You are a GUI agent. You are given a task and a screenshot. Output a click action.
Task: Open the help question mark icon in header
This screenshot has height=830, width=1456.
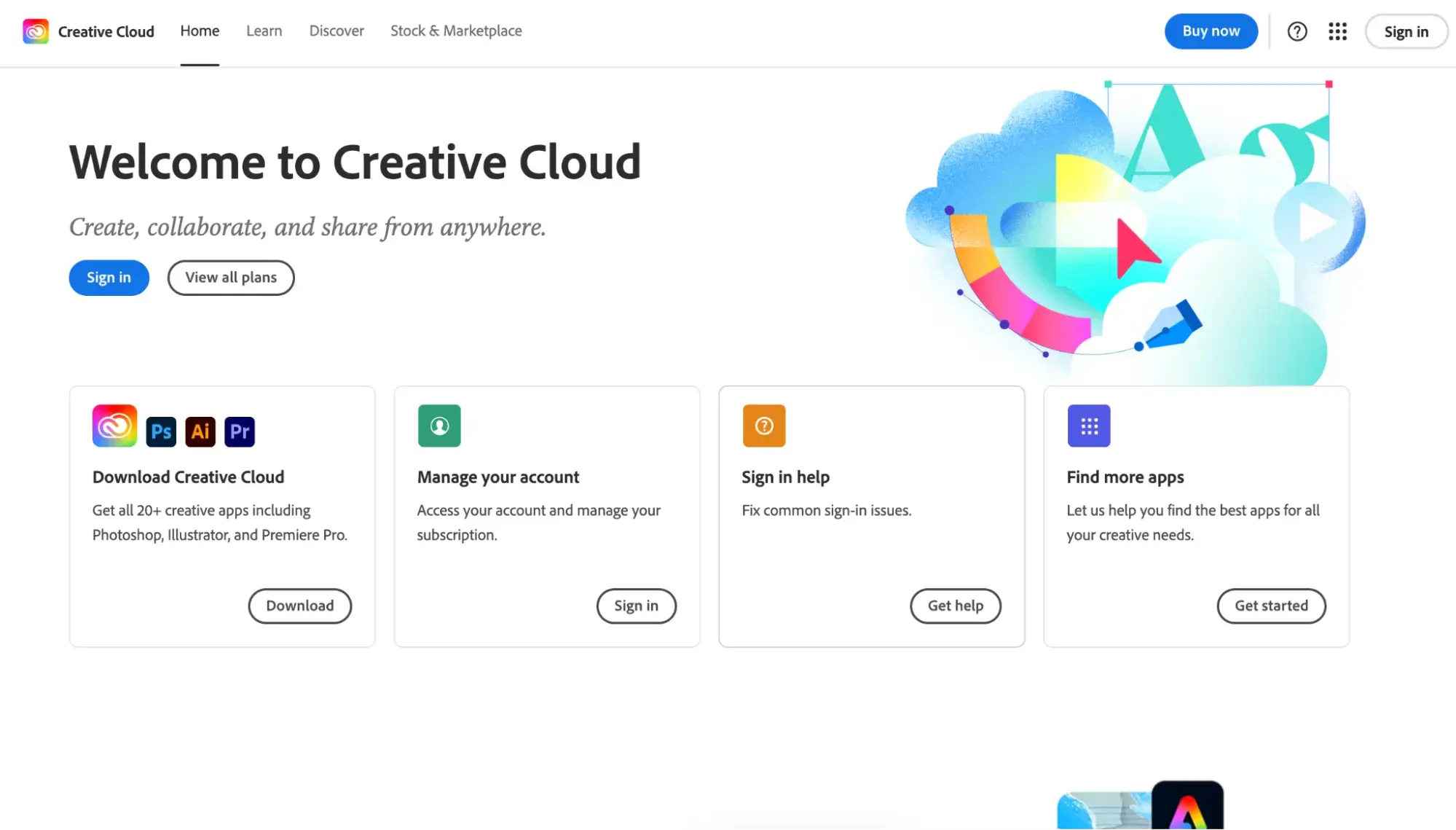(1297, 31)
